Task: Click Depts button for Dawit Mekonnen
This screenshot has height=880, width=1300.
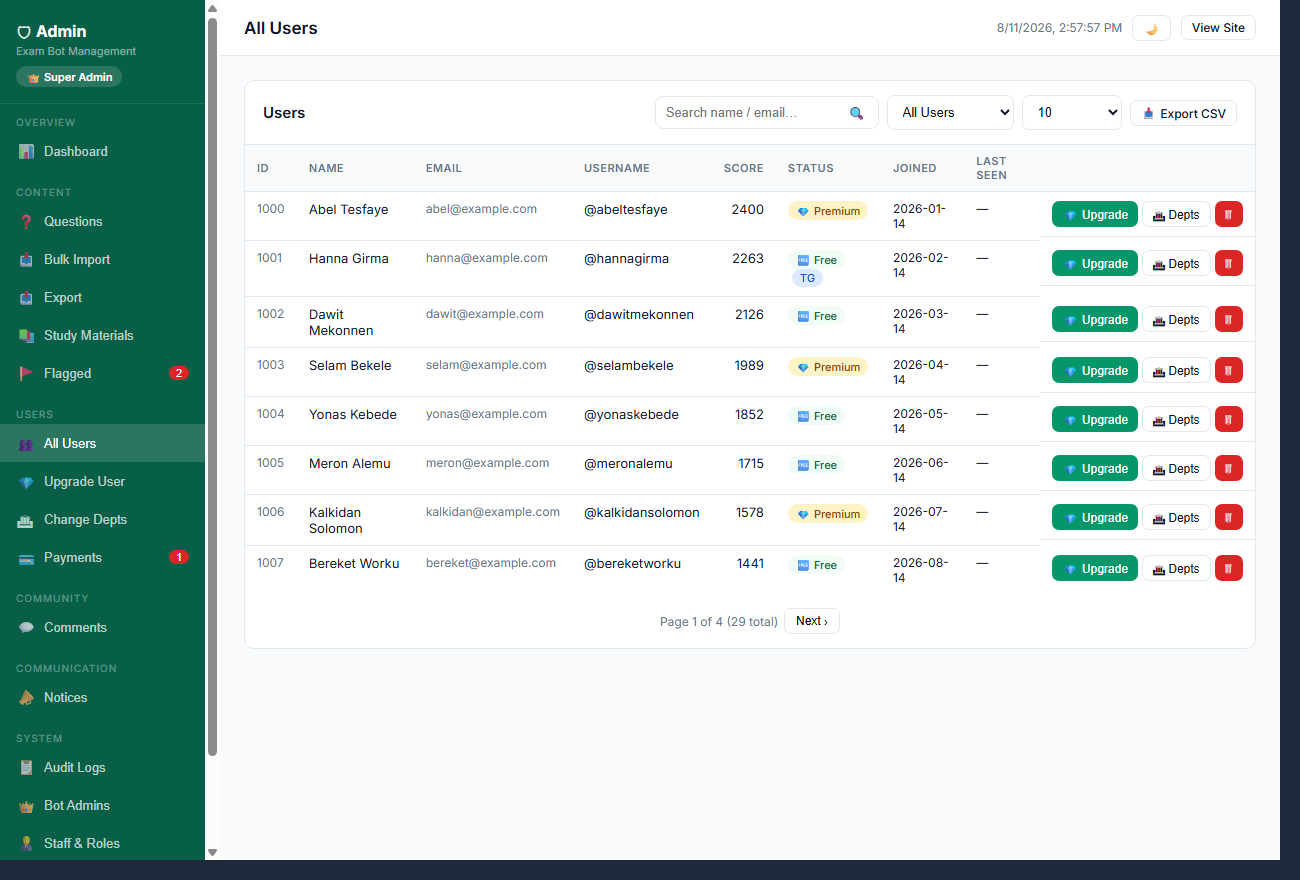Action: (x=1176, y=319)
